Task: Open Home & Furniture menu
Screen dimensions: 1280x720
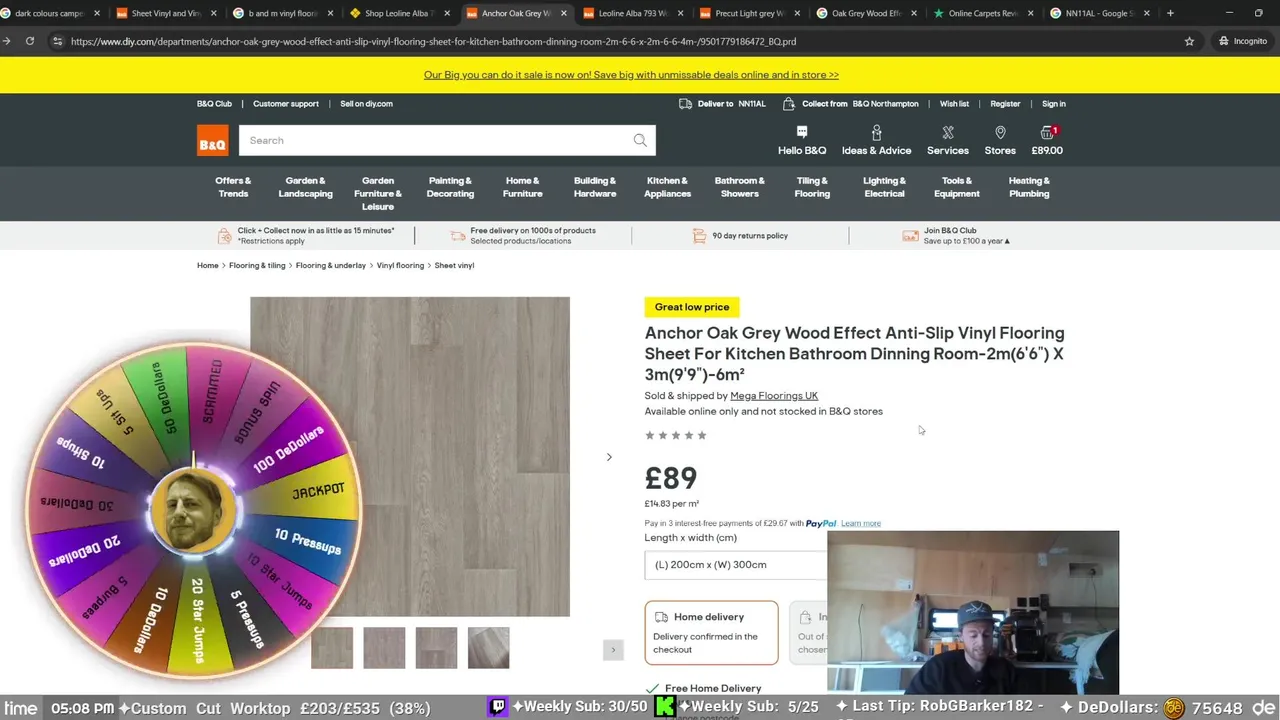Action: tap(522, 187)
